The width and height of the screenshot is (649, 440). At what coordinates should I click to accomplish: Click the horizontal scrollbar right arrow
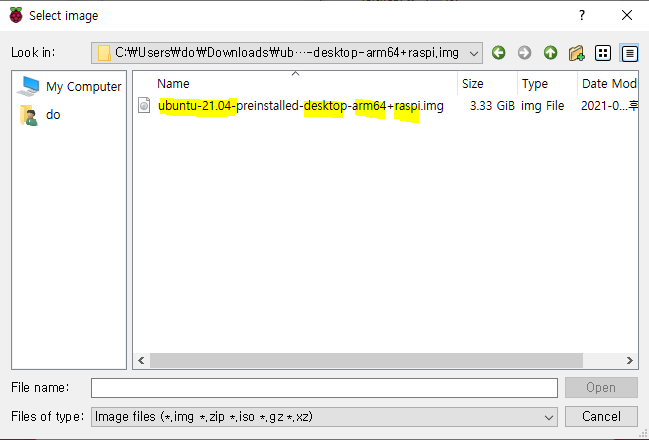tap(630, 360)
